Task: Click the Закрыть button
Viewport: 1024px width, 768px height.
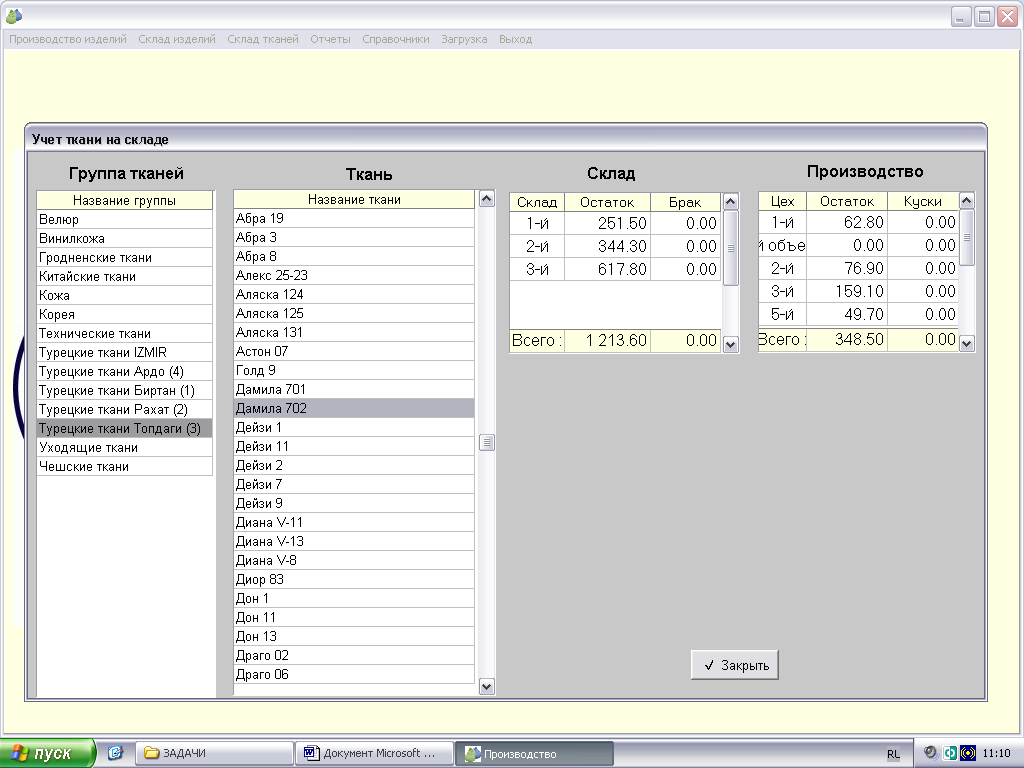Action: [x=735, y=665]
